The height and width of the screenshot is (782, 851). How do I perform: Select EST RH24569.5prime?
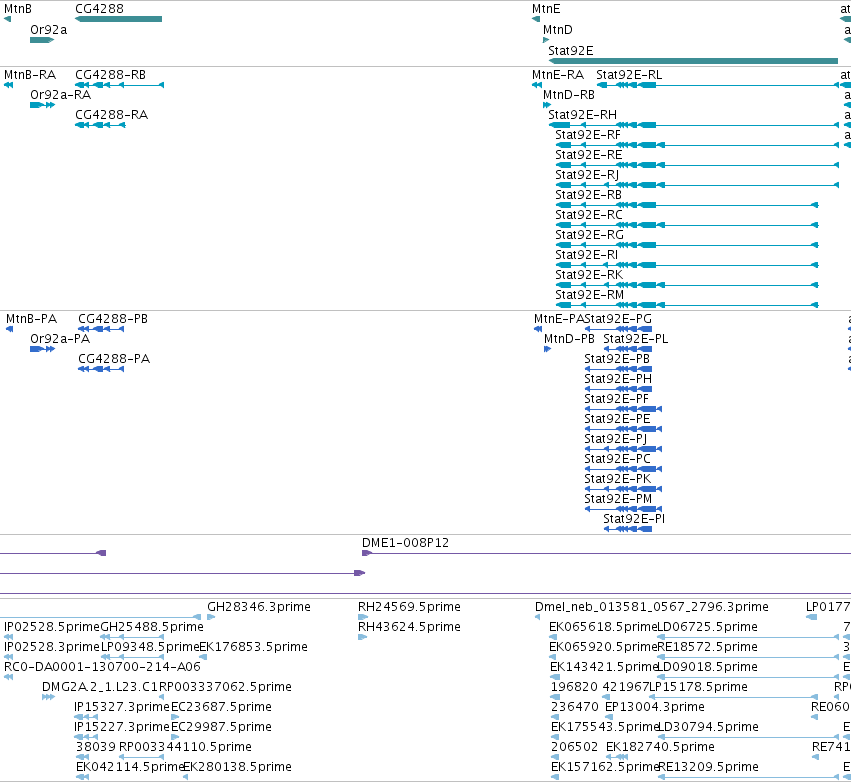[x=409, y=607]
